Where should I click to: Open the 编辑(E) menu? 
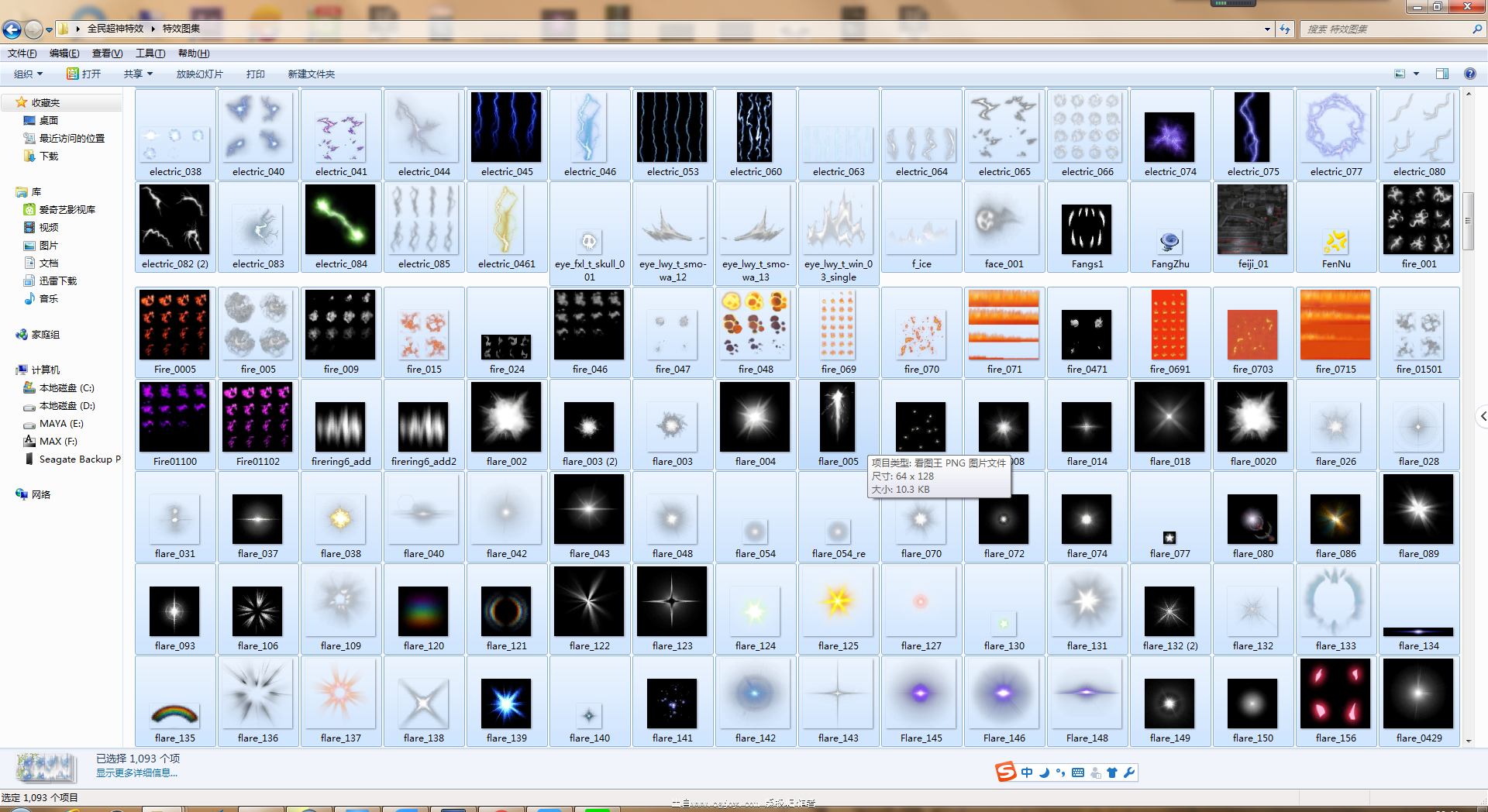pos(64,53)
